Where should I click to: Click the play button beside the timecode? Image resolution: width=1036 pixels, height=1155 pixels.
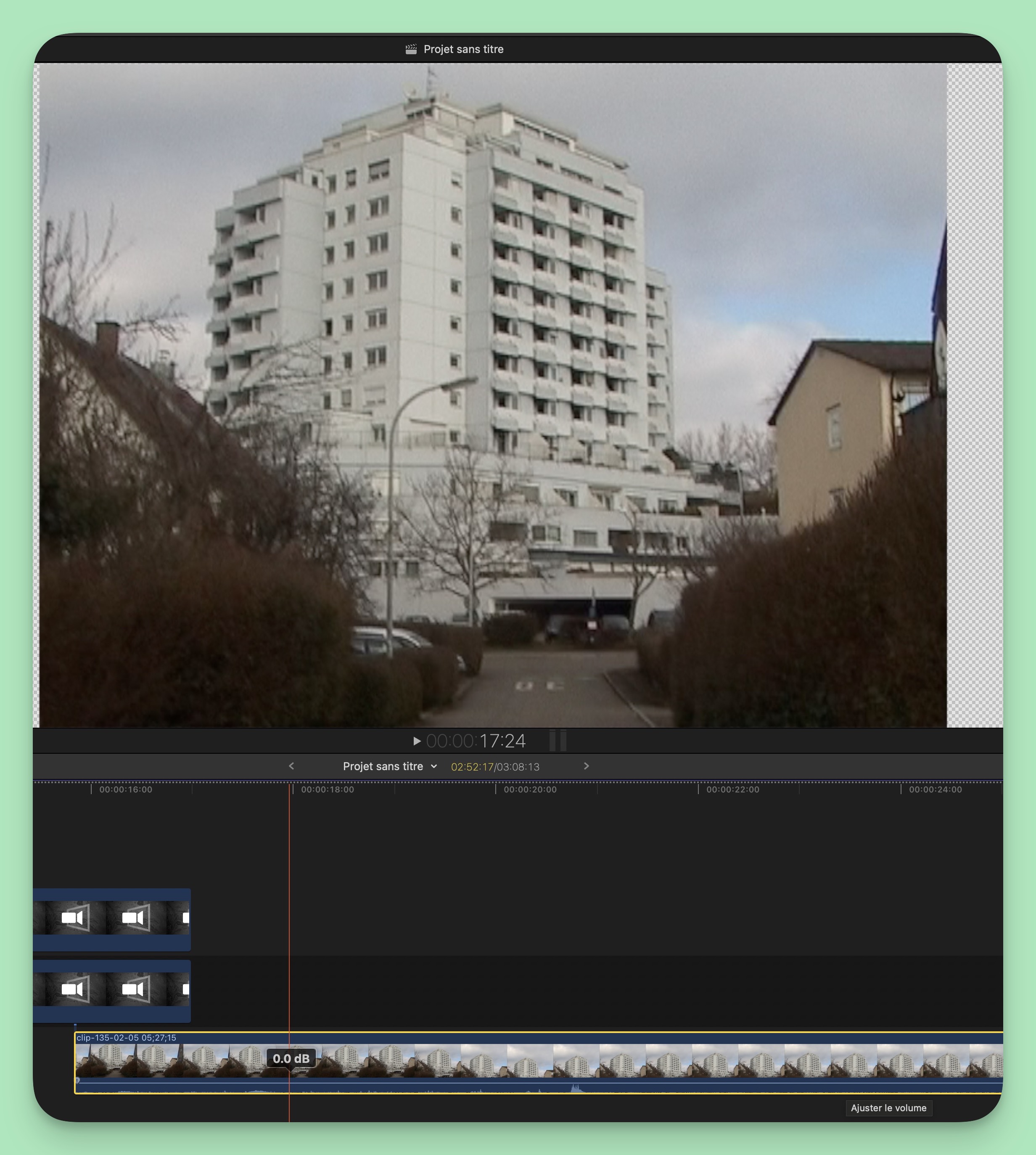tap(417, 741)
